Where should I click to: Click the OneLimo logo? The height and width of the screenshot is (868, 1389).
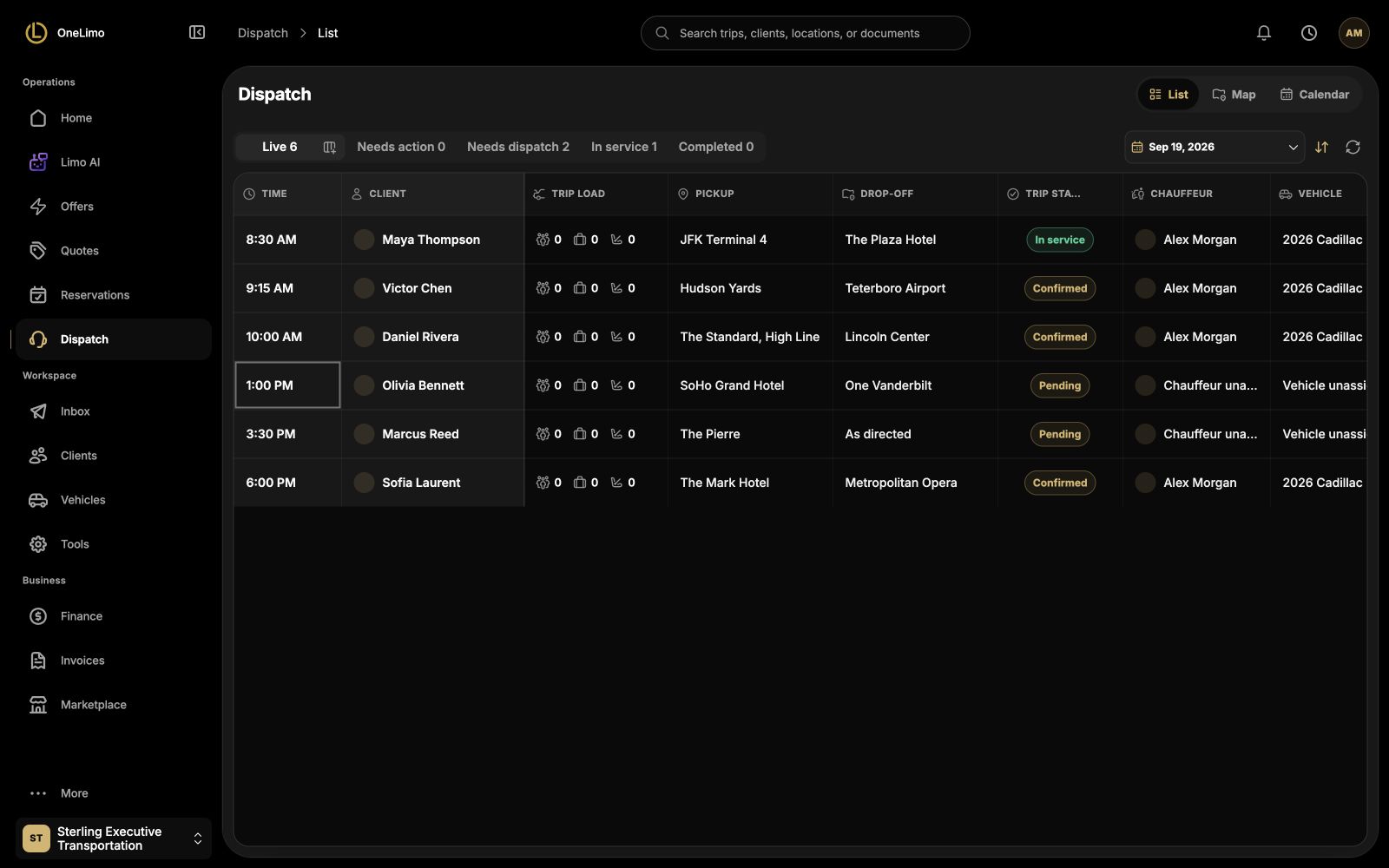[x=65, y=33]
